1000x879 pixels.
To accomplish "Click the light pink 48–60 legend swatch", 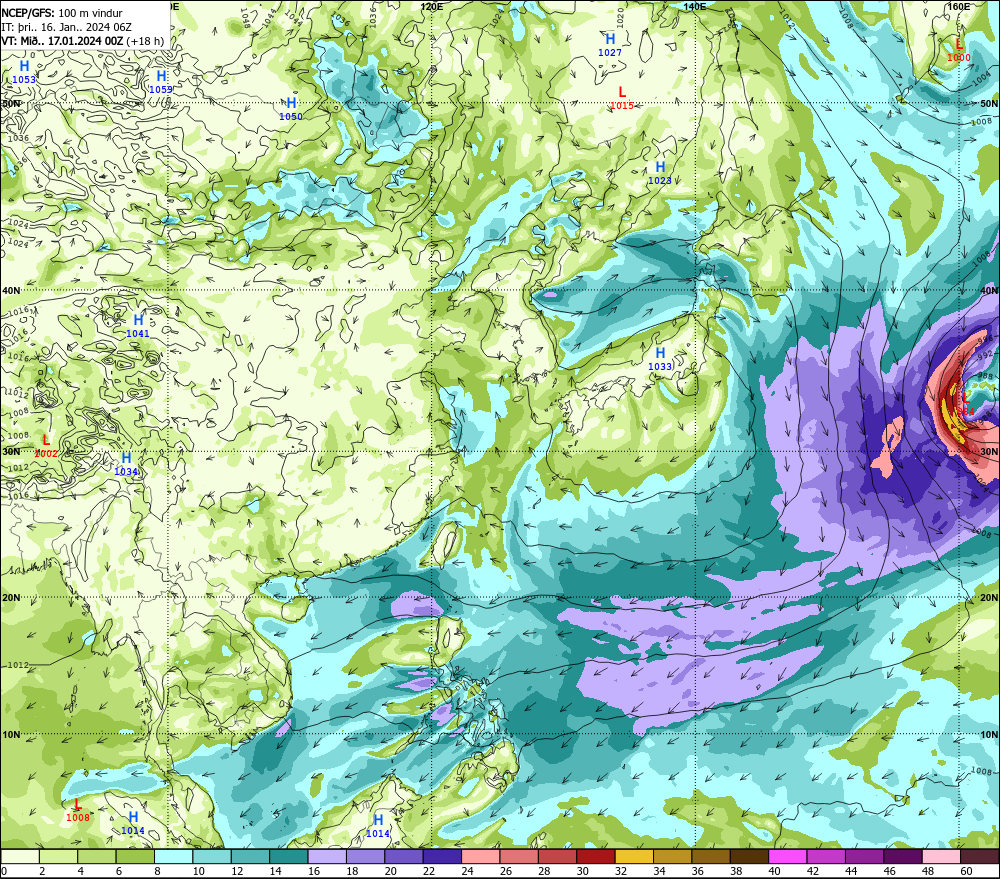I will click(941, 856).
